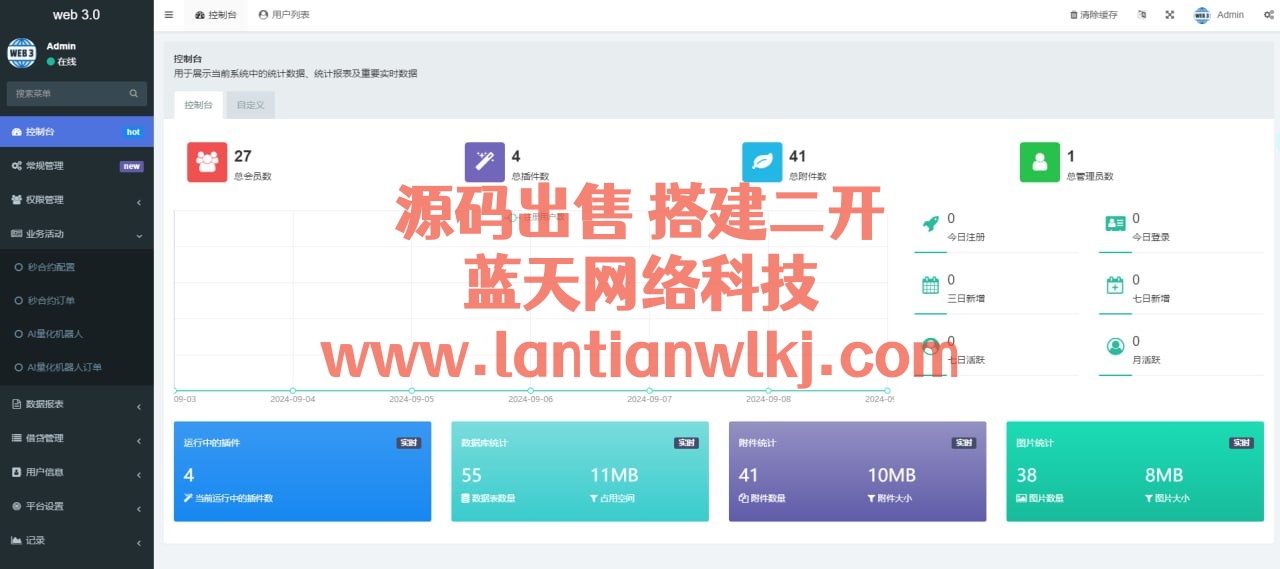Click the purple 总插件数 magic wand icon
Viewport: 1280px width, 569px height.
[485, 162]
